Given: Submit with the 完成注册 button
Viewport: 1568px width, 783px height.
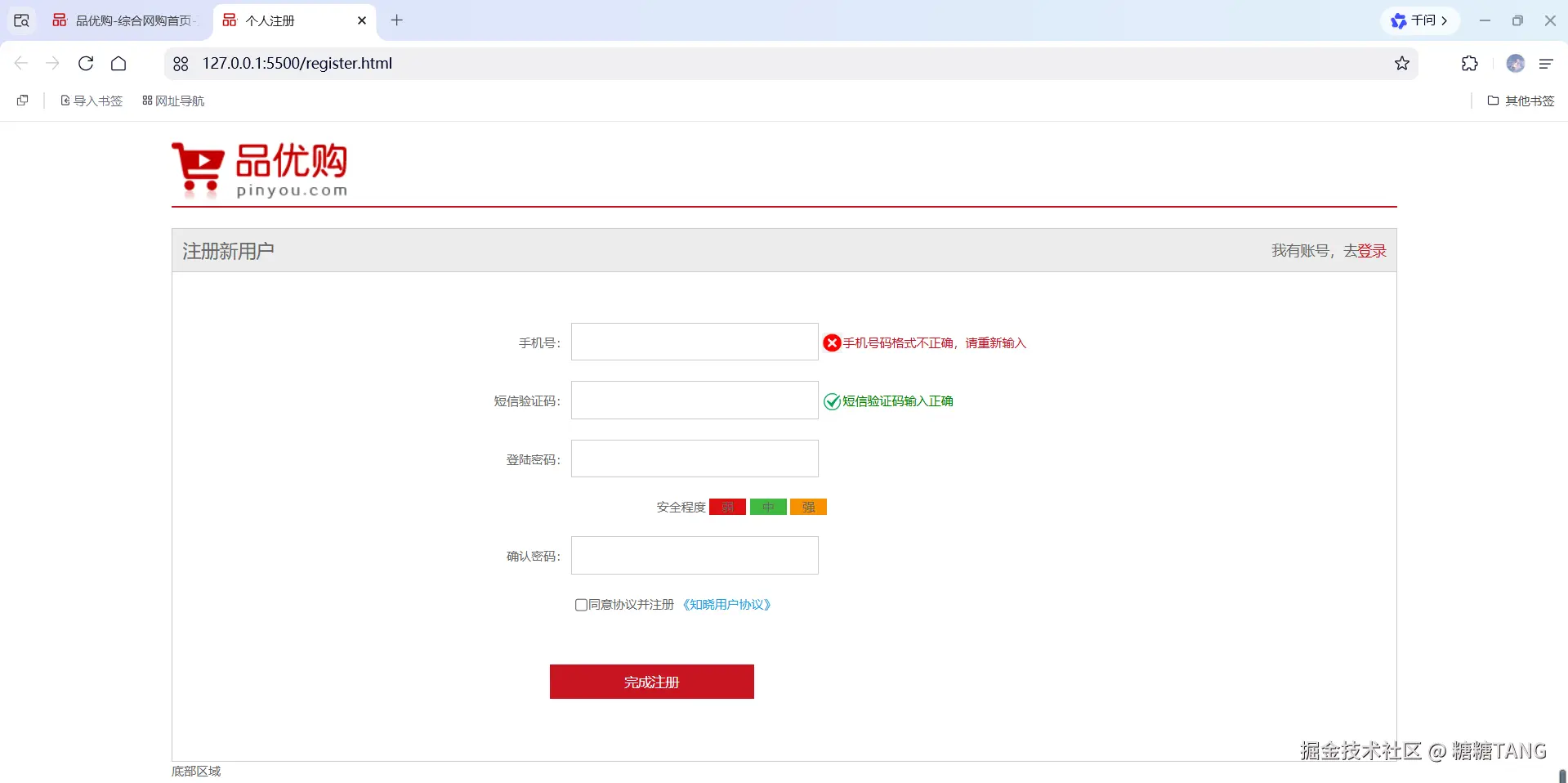Looking at the screenshot, I should tap(652, 682).
